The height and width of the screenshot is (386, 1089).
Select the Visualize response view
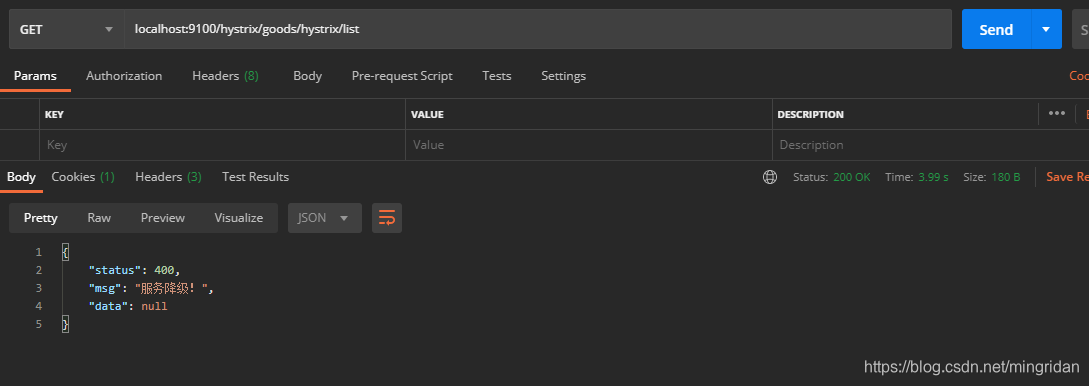[x=238, y=218]
